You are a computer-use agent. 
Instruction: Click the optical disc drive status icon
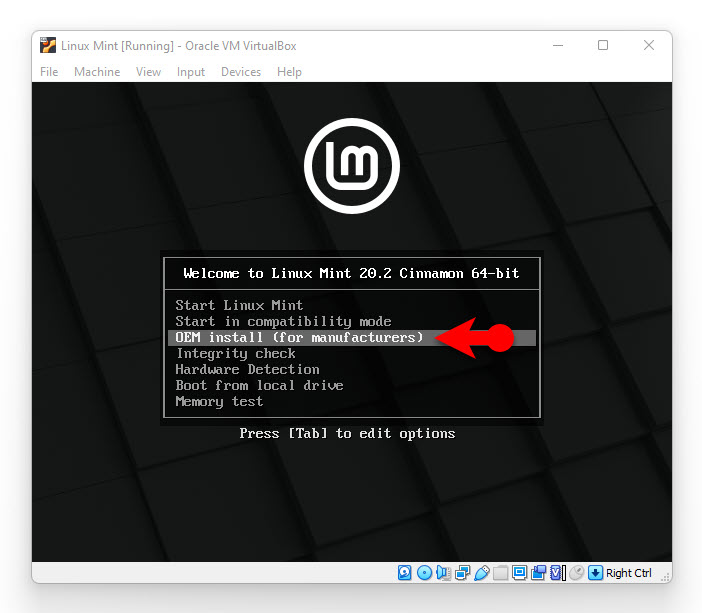click(424, 573)
